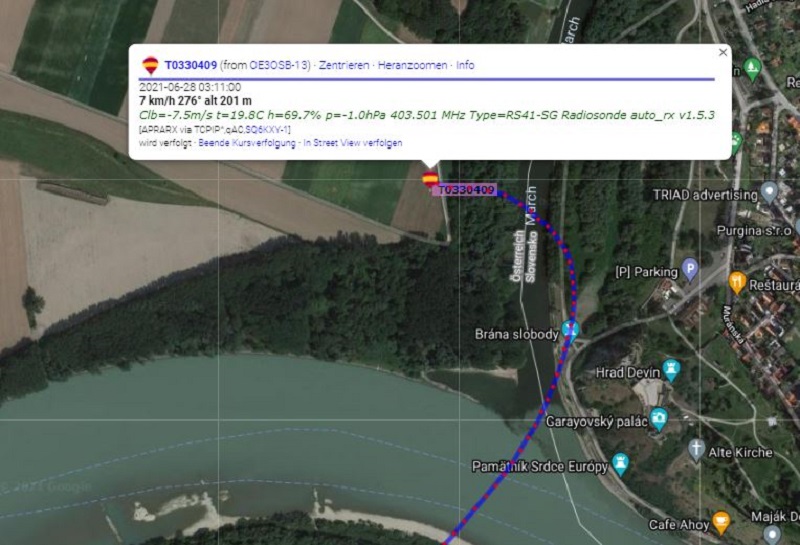Click Heranzoomen to zoom in
The height and width of the screenshot is (545, 800).
(412, 65)
